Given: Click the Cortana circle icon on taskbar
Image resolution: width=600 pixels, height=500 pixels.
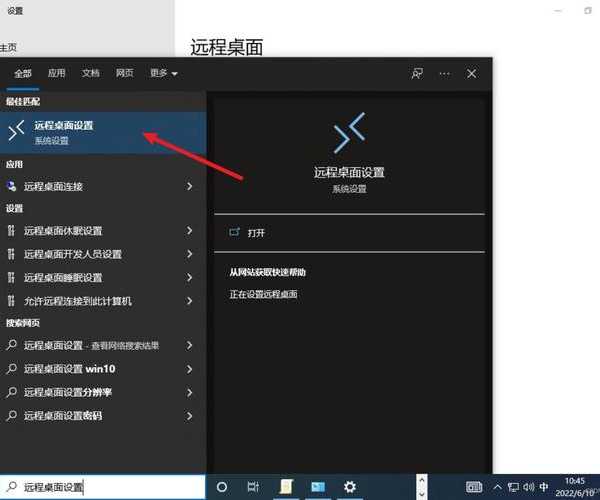Looking at the screenshot, I should pyautogui.click(x=222, y=487).
